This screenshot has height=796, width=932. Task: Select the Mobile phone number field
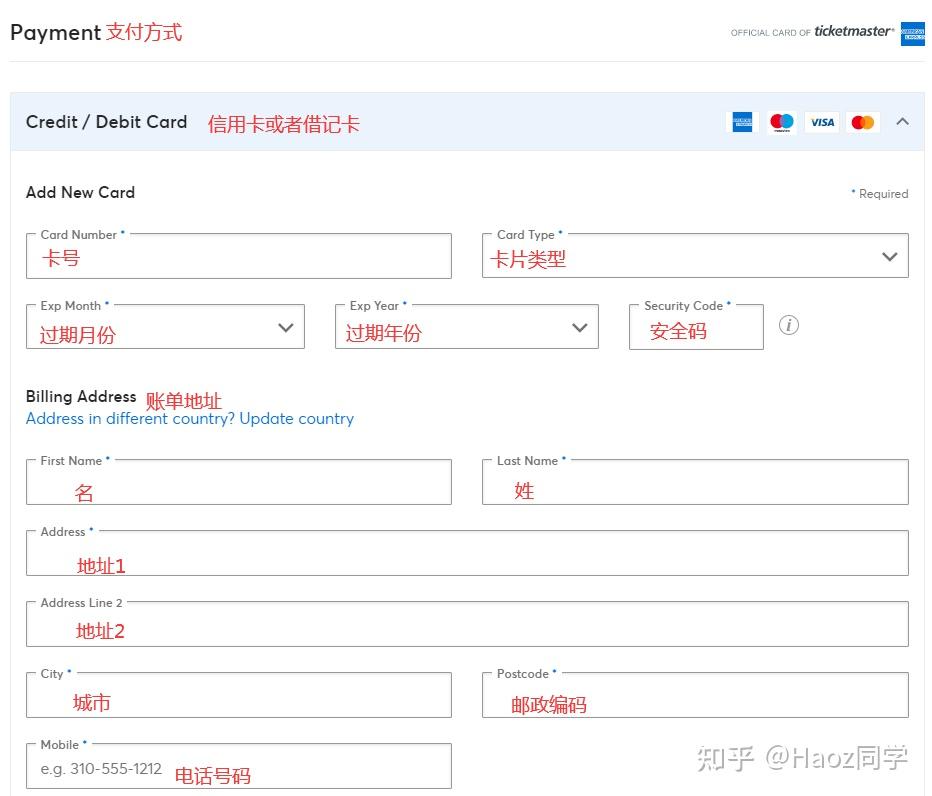(238, 766)
